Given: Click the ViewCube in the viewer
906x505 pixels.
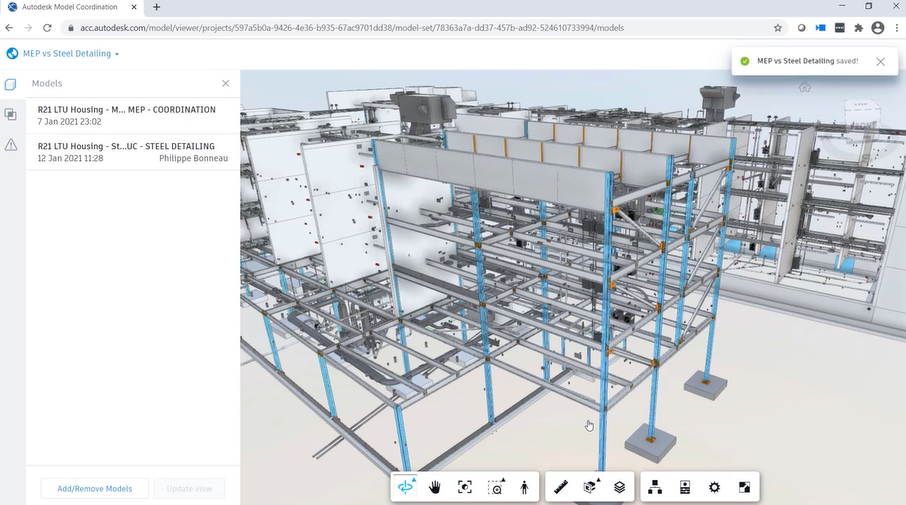Looking at the screenshot, I should click(863, 120).
